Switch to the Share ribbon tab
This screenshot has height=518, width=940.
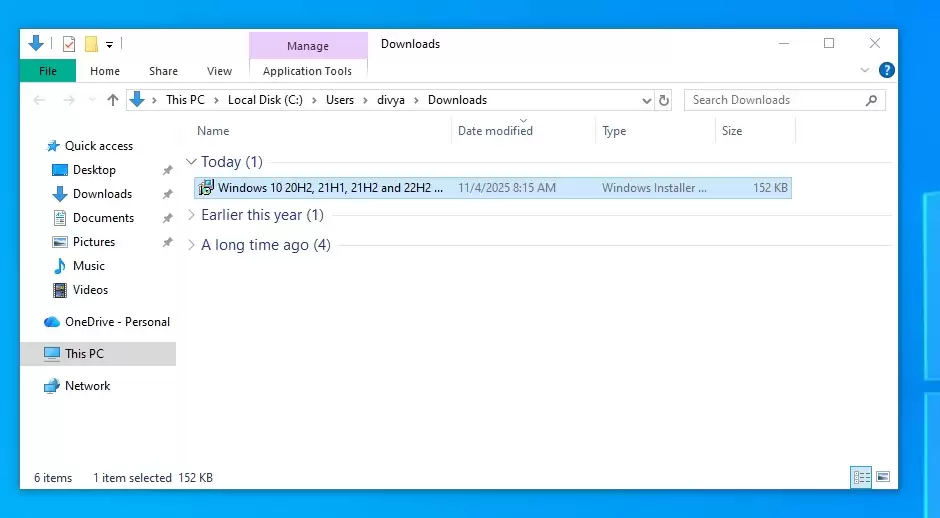163,71
